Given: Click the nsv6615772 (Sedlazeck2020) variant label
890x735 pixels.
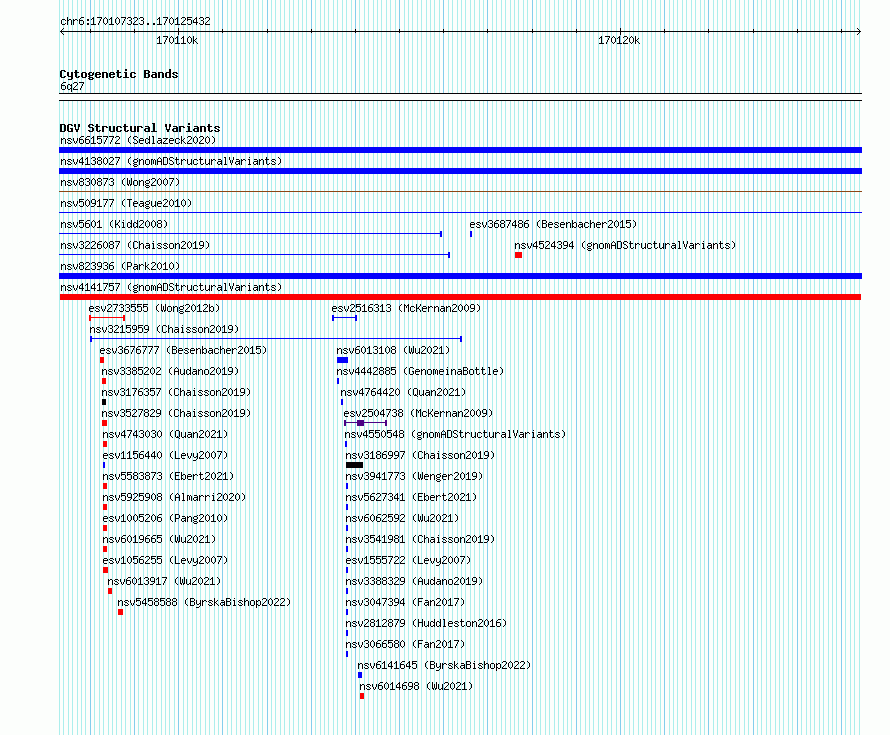Looking at the screenshot, I should click(138, 140).
